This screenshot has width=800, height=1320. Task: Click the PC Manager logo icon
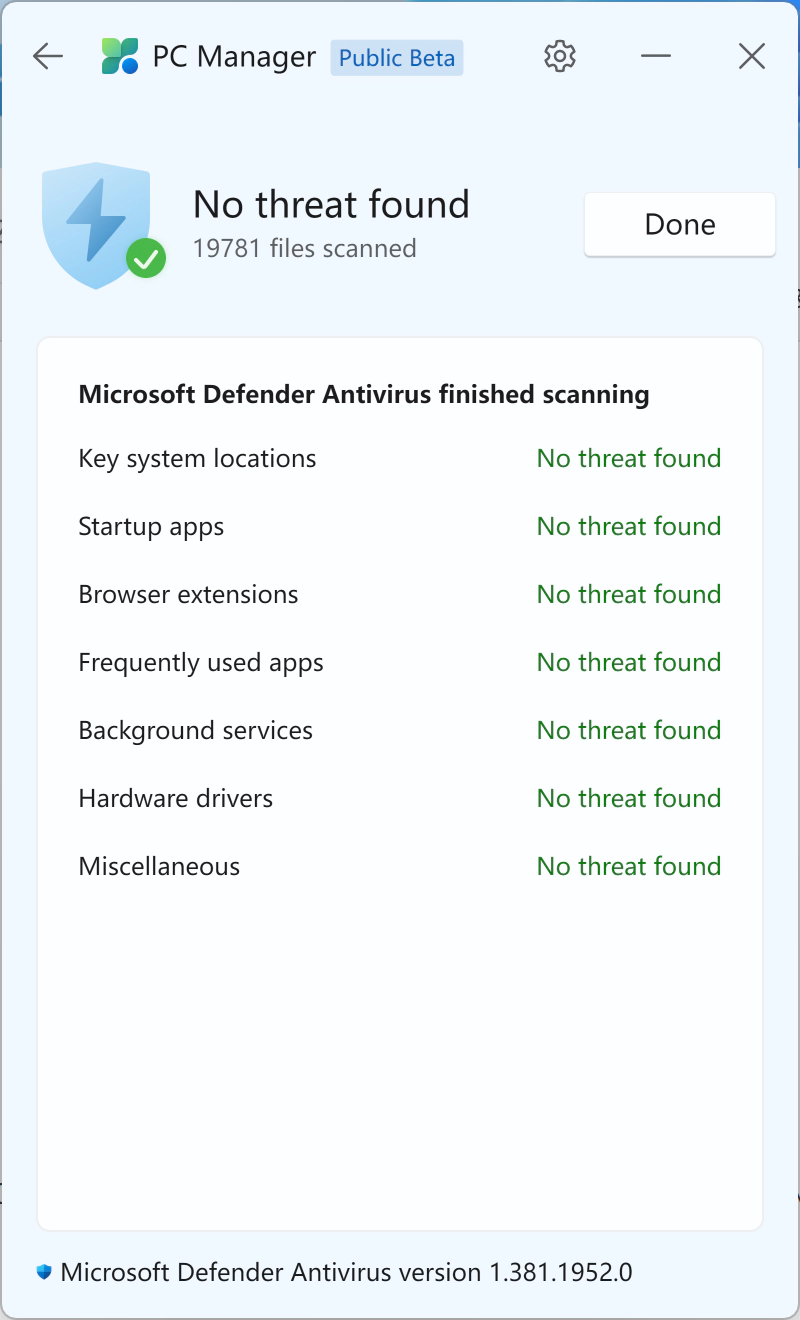(x=120, y=57)
